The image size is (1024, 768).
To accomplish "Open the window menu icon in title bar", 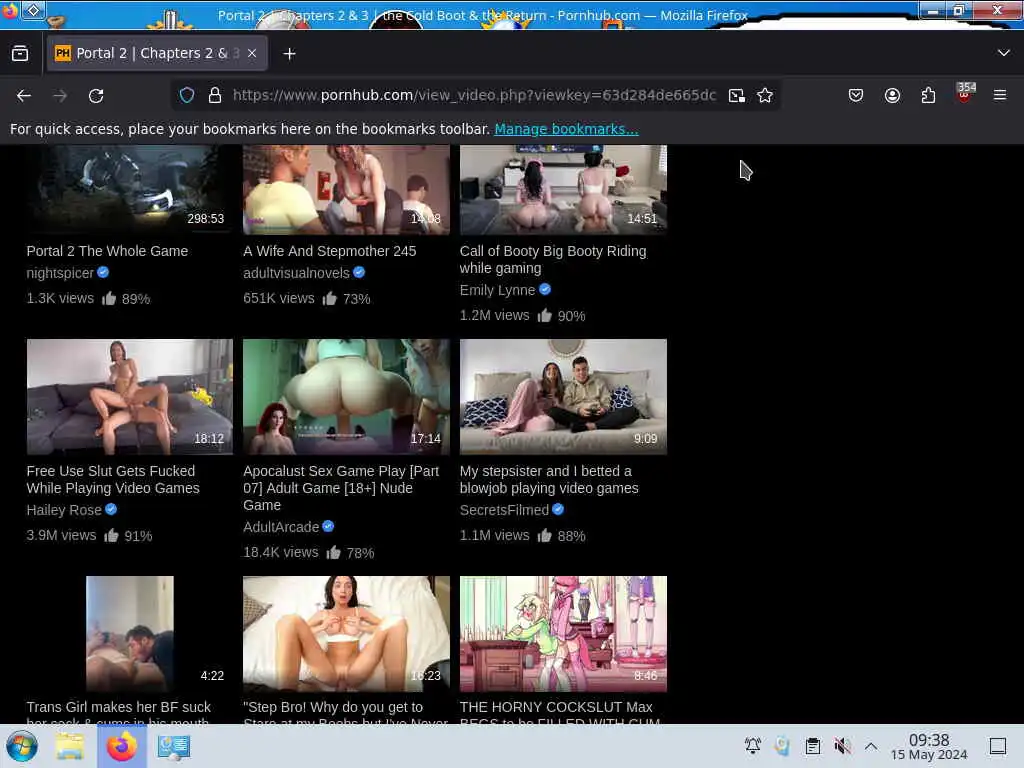I will (x=33, y=10).
